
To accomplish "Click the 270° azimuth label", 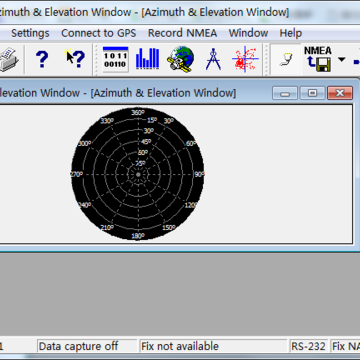I will 76,174.
